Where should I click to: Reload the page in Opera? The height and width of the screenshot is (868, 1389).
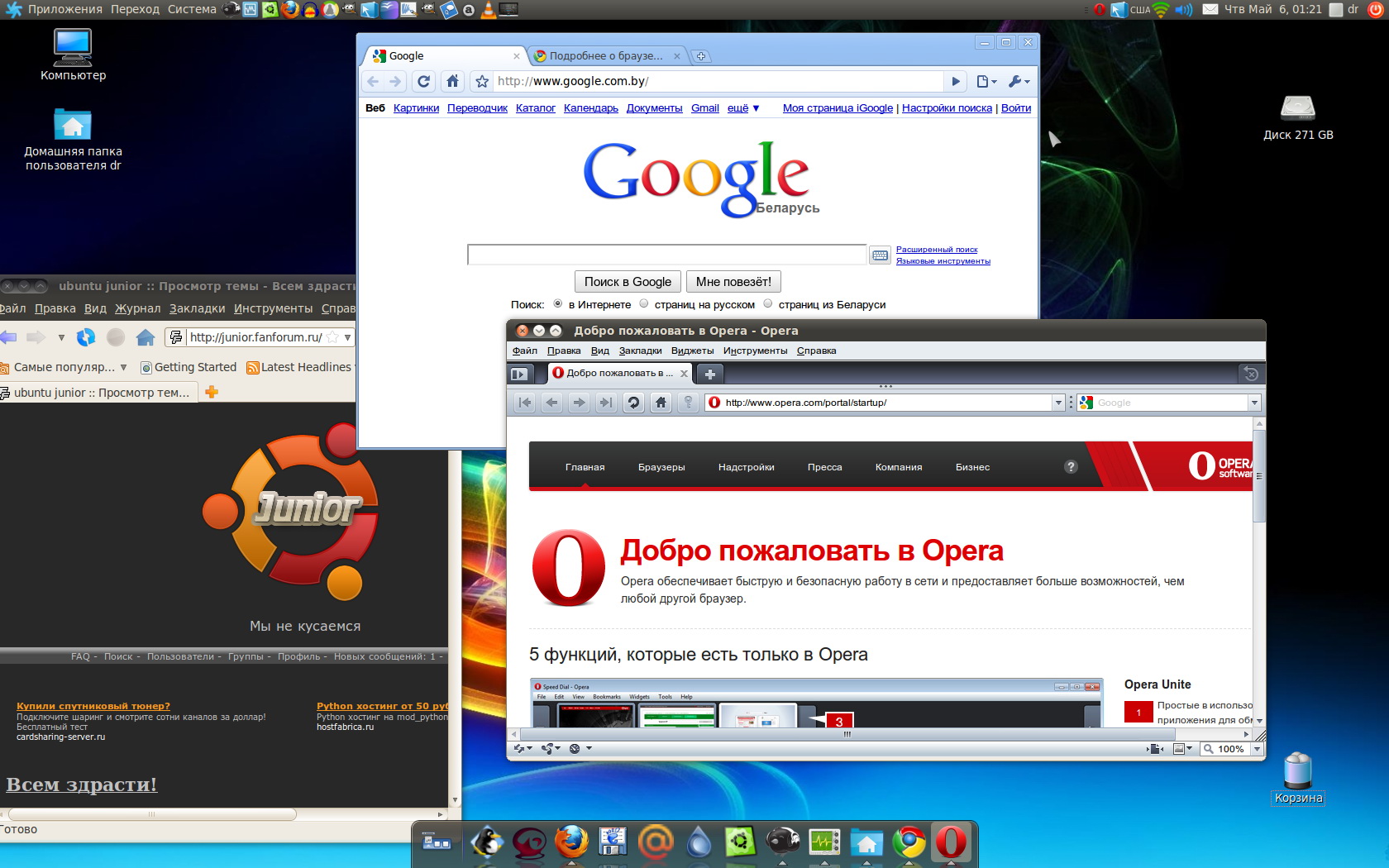pyautogui.click(x=633, y=403)
